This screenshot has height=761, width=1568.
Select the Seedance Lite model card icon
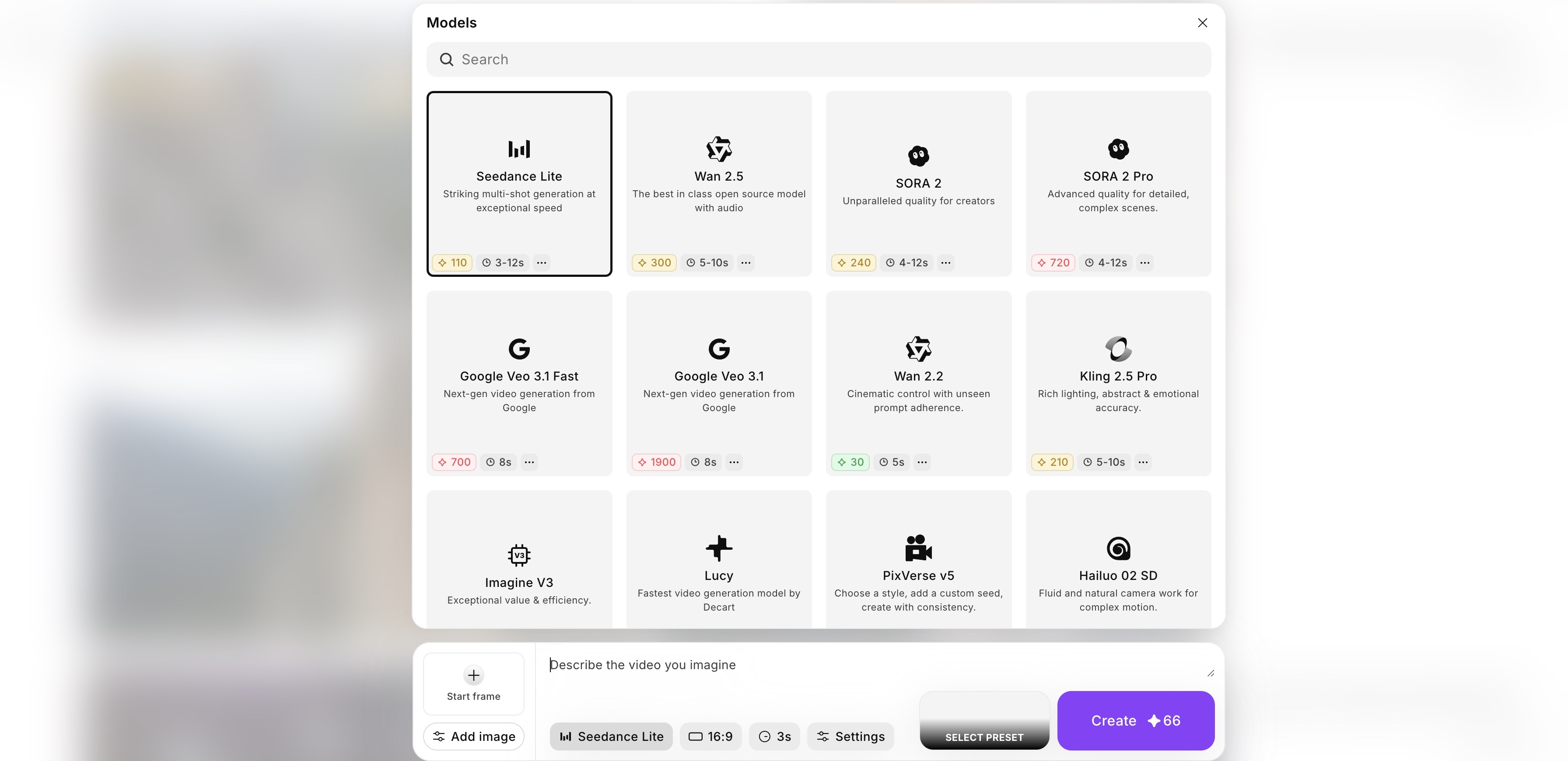point(518,149)
